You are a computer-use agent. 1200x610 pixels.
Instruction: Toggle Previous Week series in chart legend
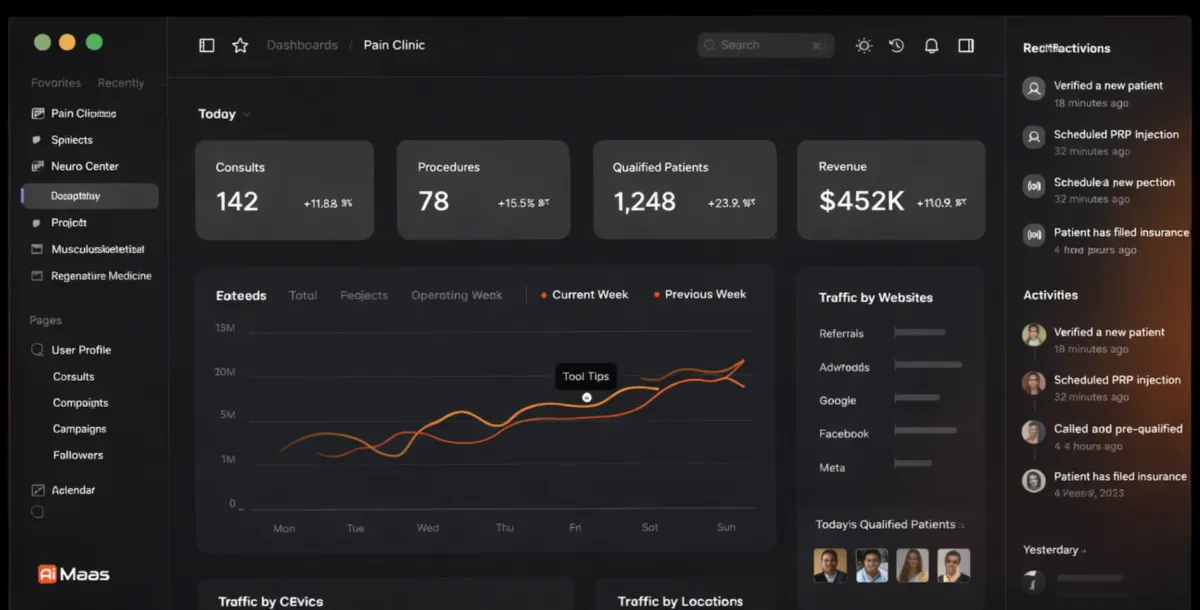(700, 295)
